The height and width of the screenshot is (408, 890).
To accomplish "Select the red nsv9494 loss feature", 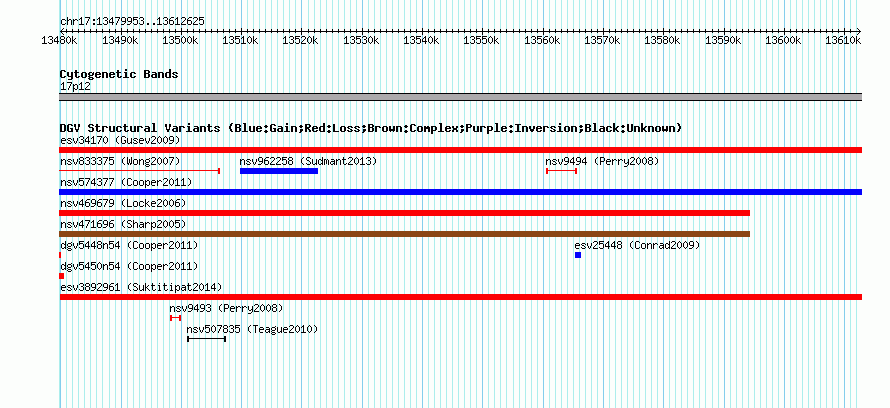I will 561,171.
